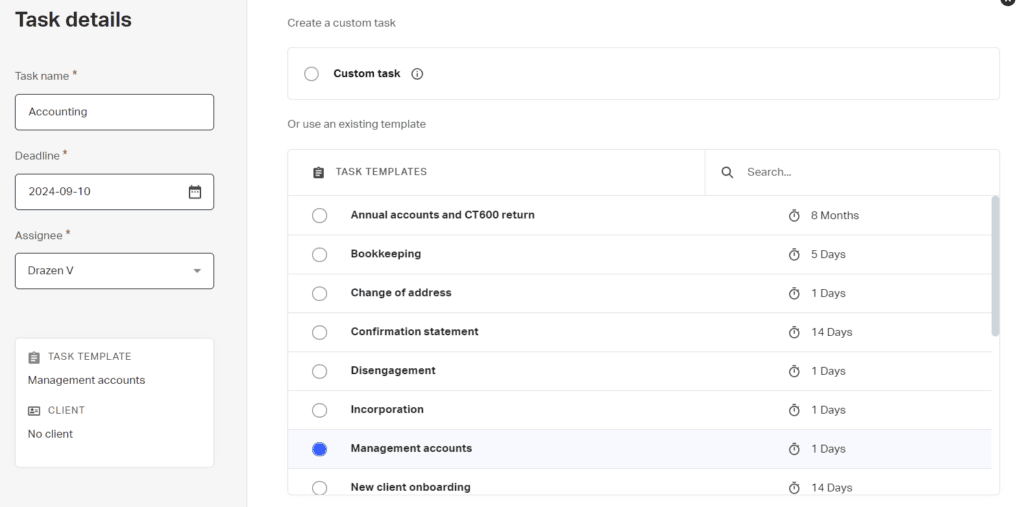Image resolution: width=1024 pixels, height=507 pixels.
Task: Click the template list vertical scrollbar
Action: (995, 266)
